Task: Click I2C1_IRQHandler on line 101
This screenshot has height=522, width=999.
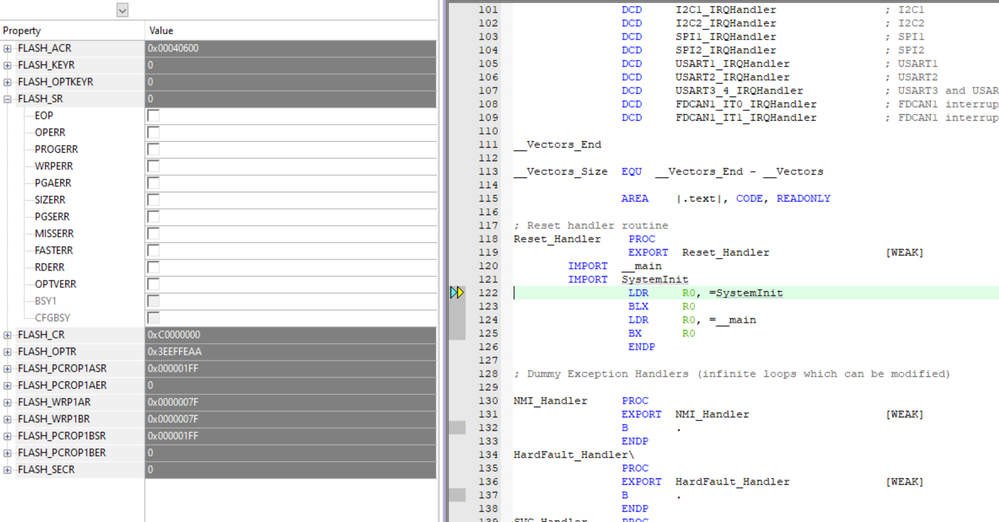Action: (726, 10)
